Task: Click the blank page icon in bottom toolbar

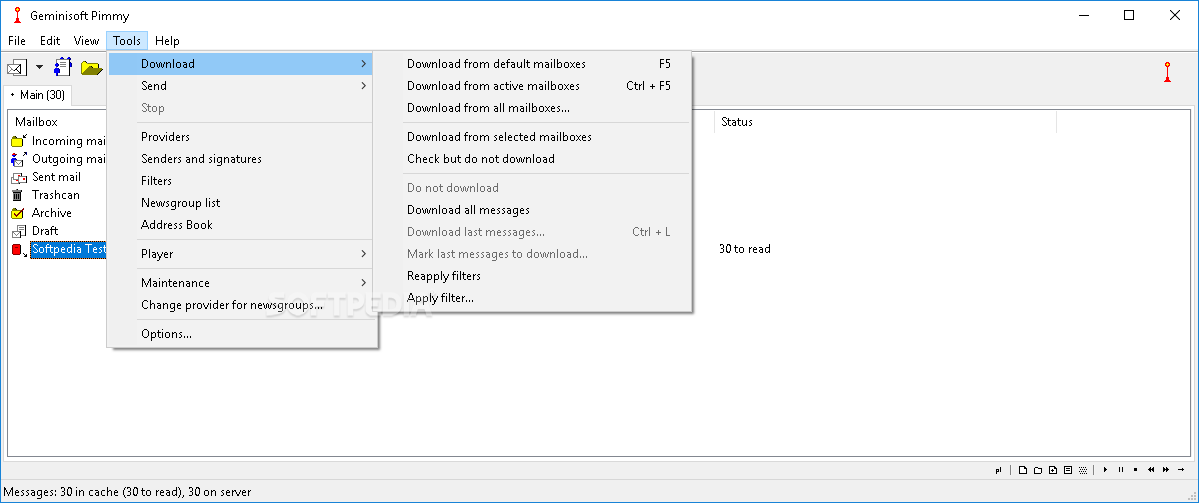Action: click(1023, 470)
